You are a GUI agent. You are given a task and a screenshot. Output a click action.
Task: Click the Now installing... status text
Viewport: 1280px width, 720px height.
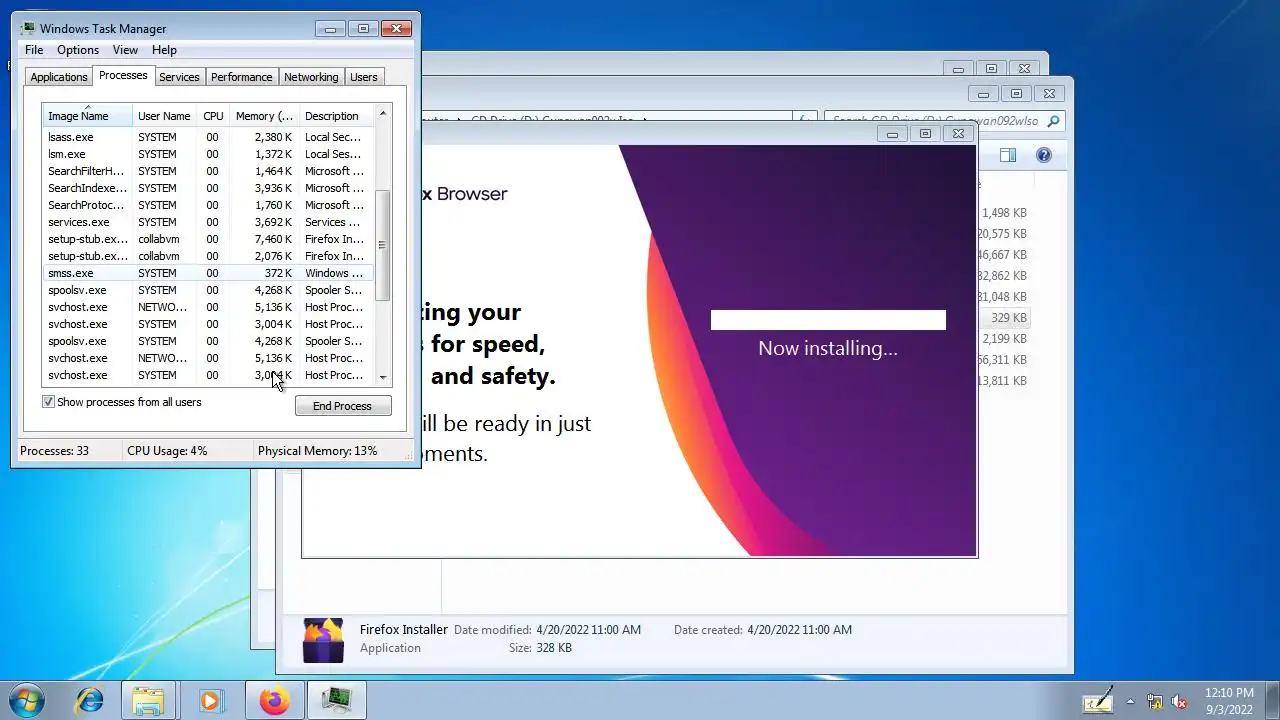pyautogui.click(x=828, y=348)
